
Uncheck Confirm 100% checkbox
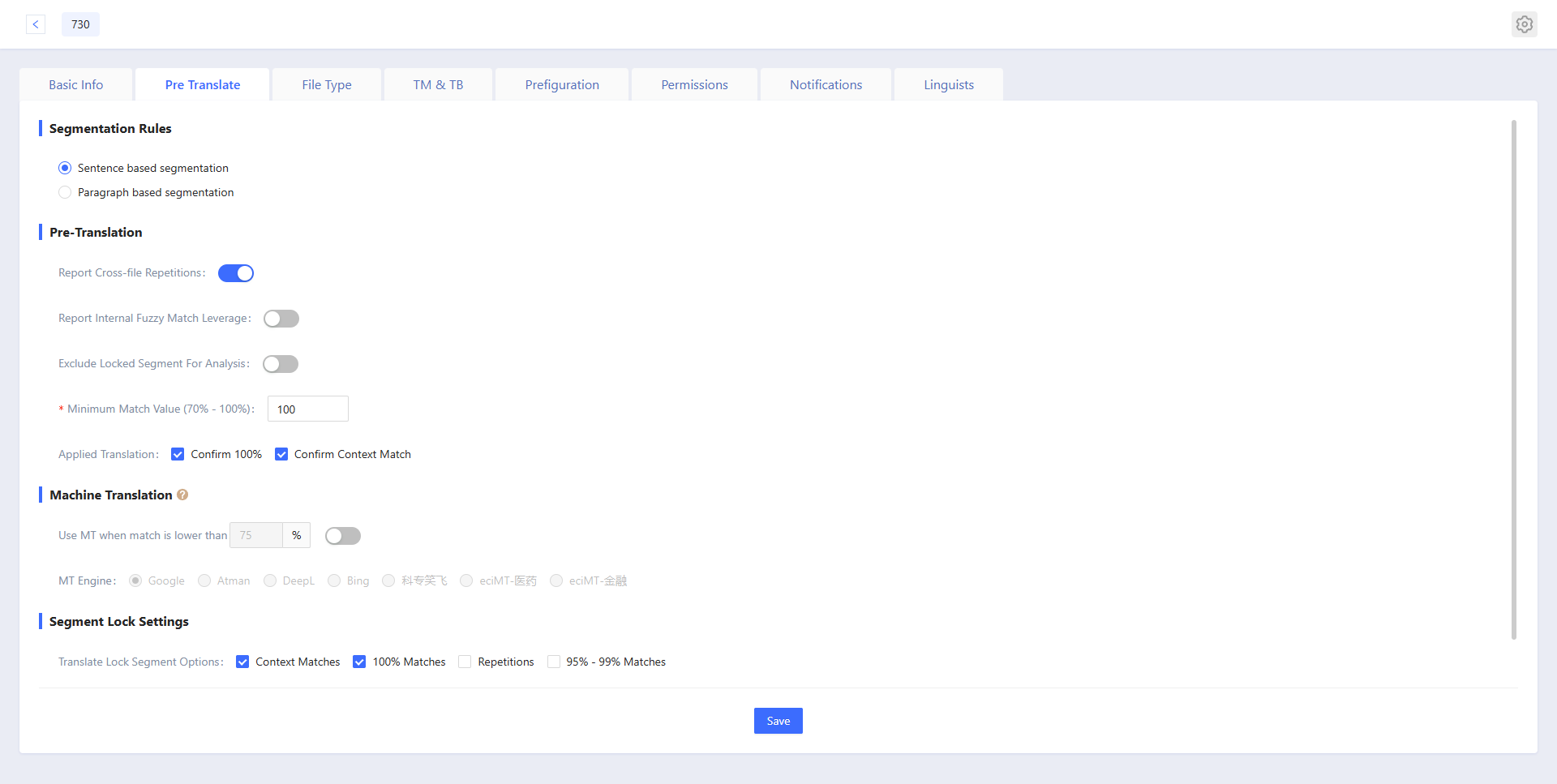pos(178,454)
